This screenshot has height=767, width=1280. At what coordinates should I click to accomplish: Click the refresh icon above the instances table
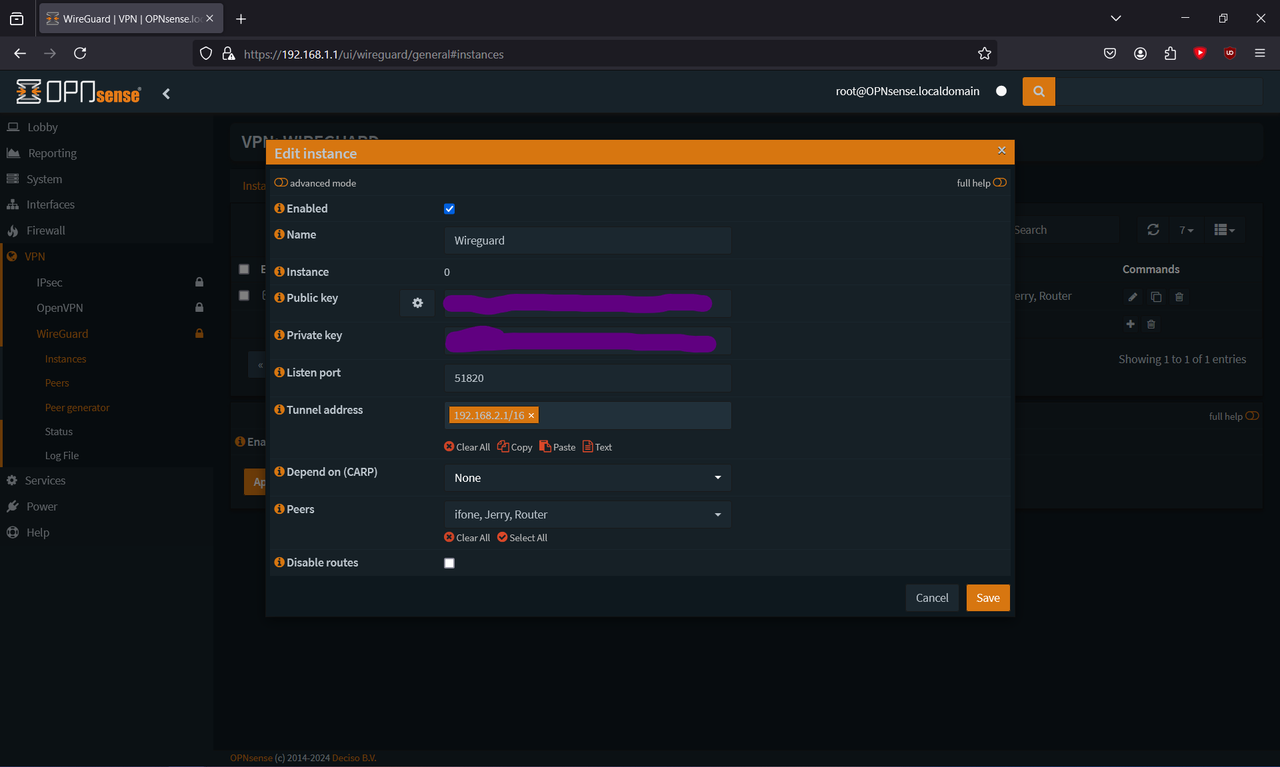click(x=1152, y=229)
